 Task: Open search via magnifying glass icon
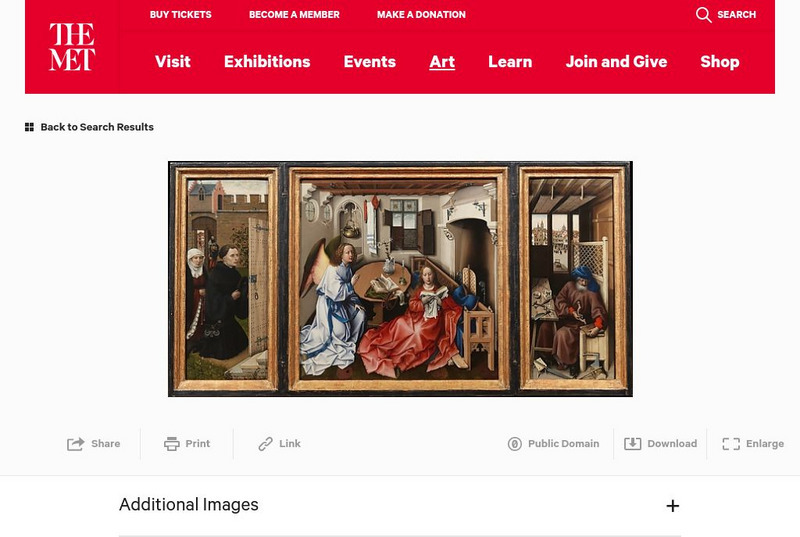704,14
